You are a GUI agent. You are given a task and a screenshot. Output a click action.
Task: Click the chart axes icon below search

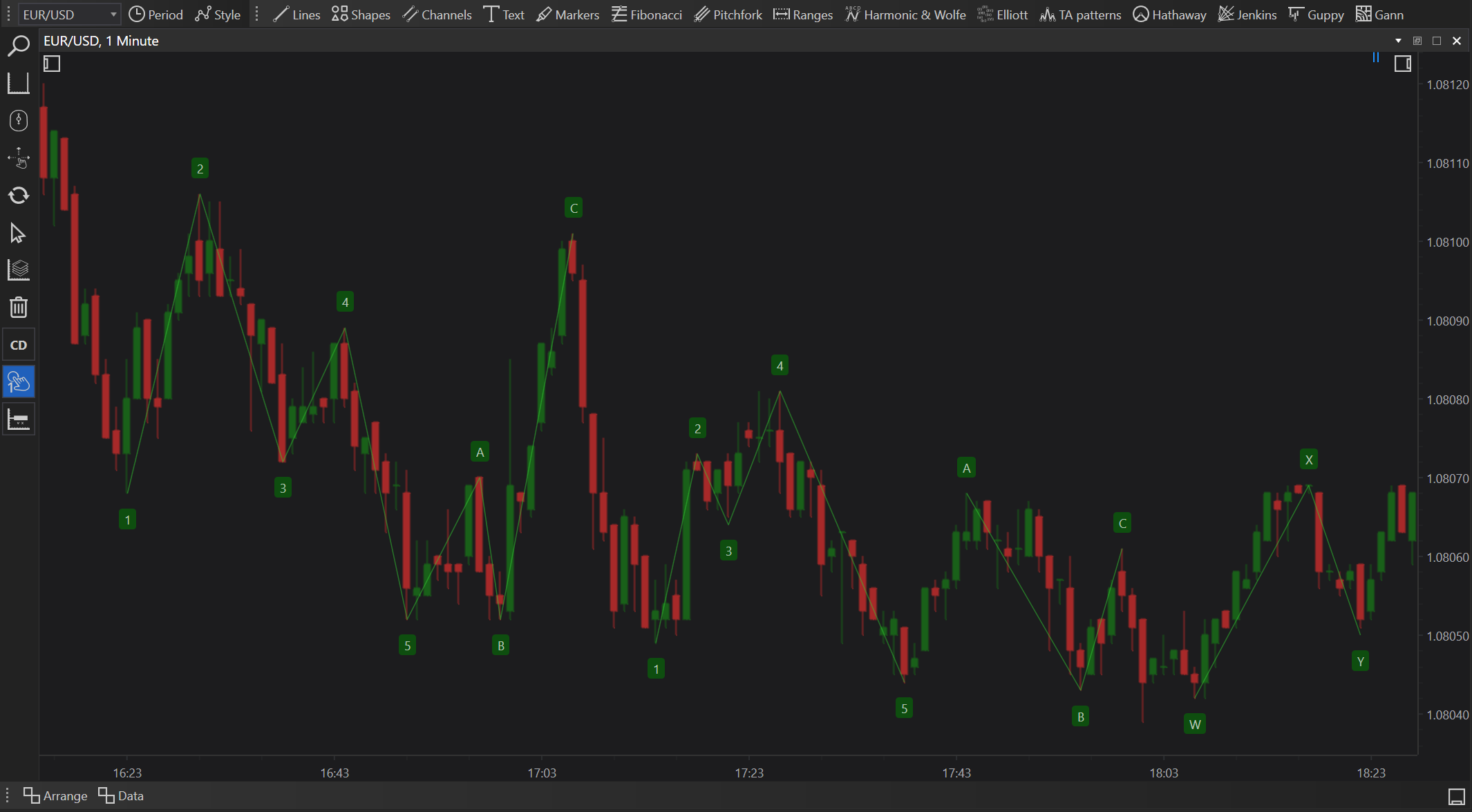coord(19,84)
